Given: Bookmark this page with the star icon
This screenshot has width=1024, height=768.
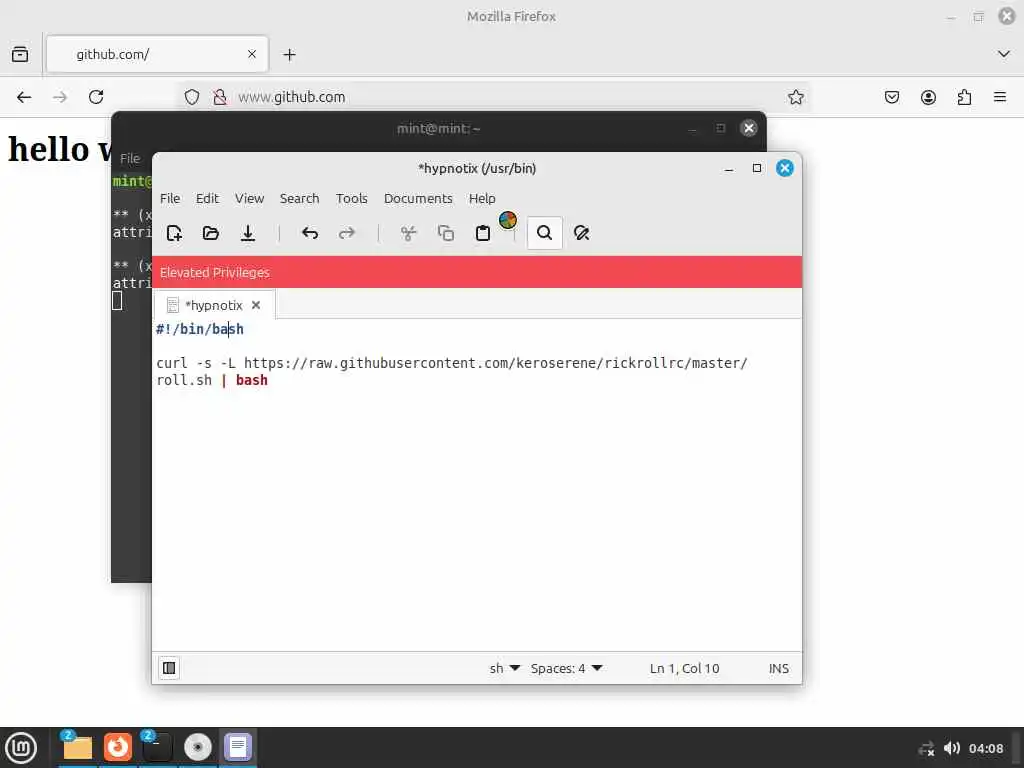Looking at the screenshot, I should (795, 97).
